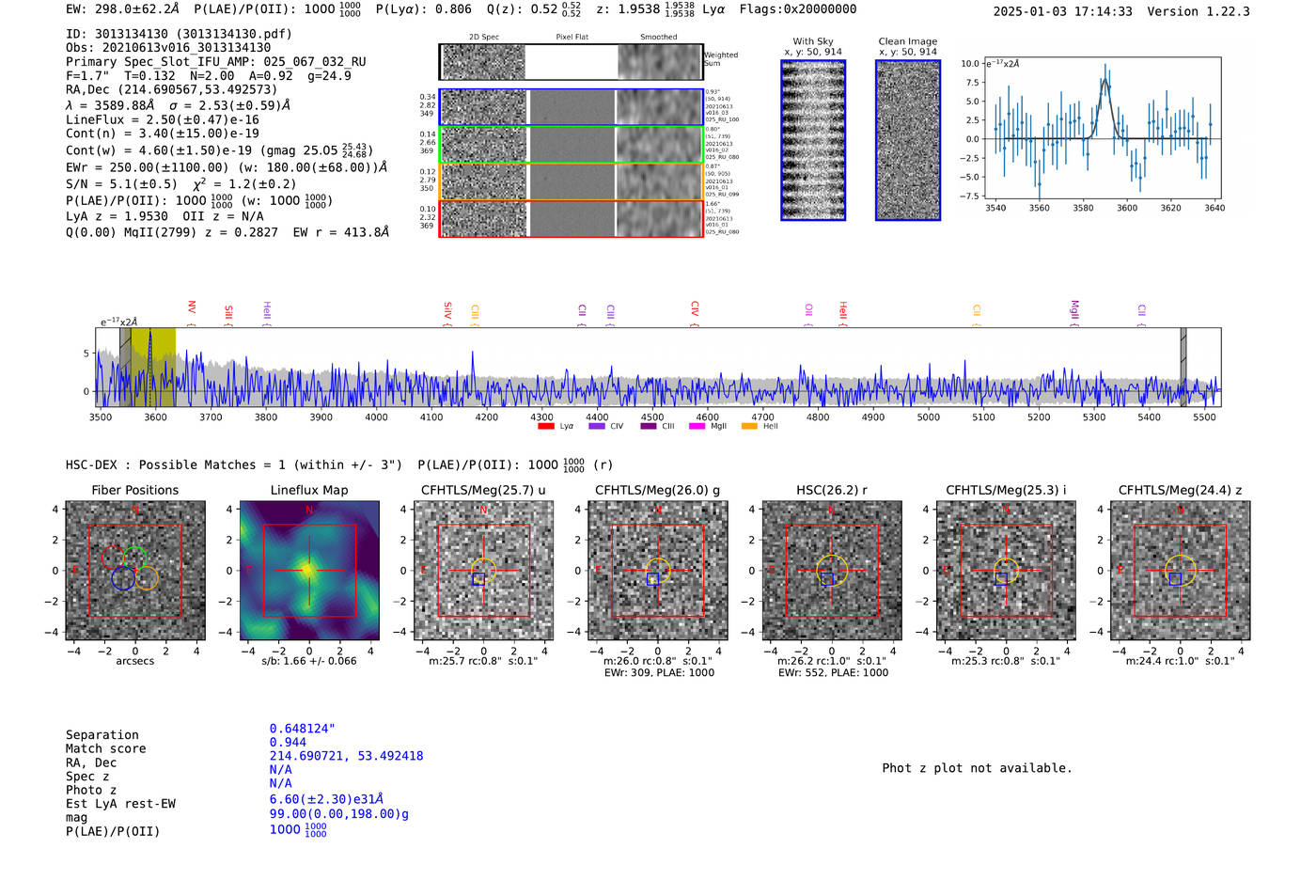This screenshot has width=1316, height=896.
Task: Select the red-framed fiber row with 1.66" distance
Action: click(572, 218)
